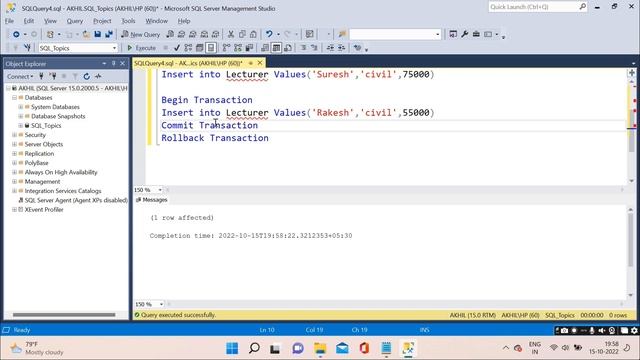Toggle Results to Grid option
The image size is (640, 360).
tap(276, 48)
